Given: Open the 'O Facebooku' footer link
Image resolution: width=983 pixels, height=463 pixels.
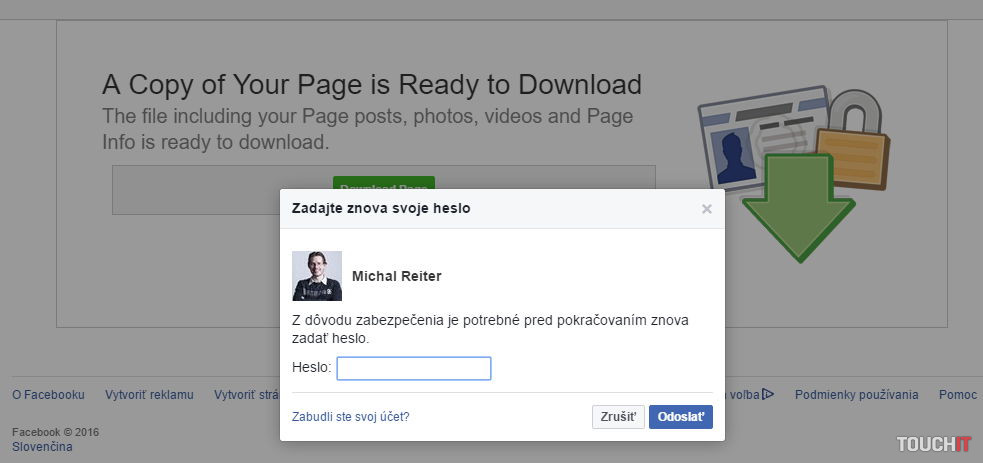Looking at the screenshot, I should (x=48, y=395).
